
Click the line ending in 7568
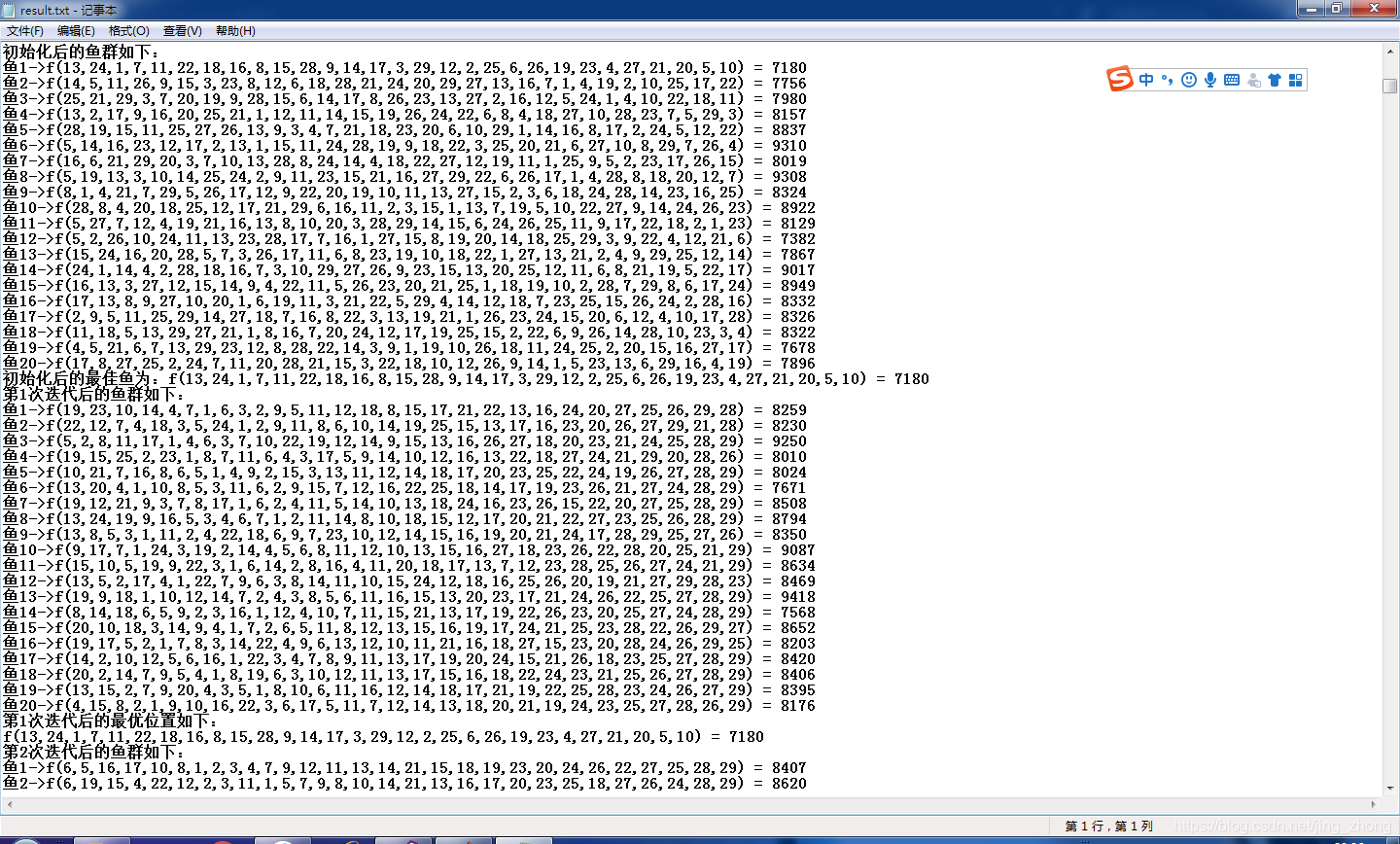tap(409, 613)
